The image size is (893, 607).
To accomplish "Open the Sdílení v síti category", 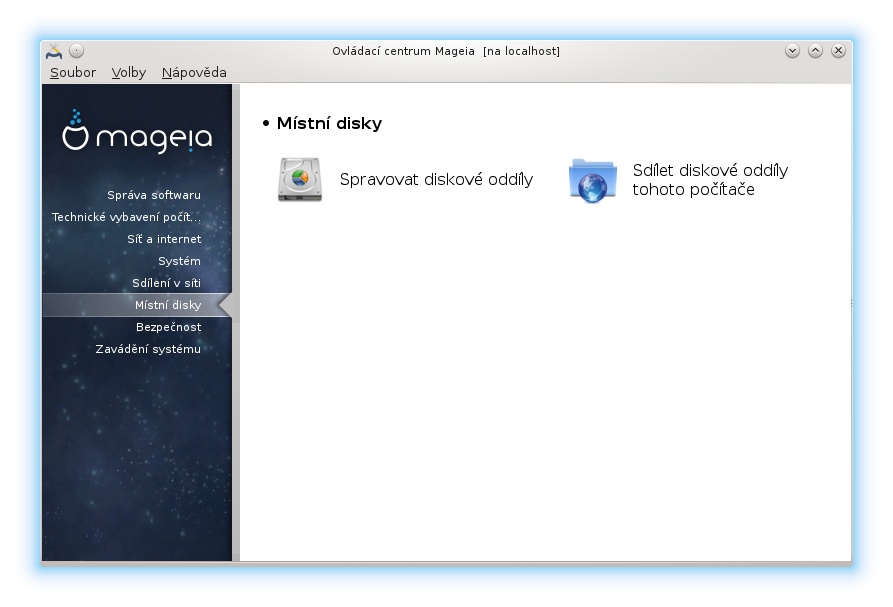I will pos(166,283).
